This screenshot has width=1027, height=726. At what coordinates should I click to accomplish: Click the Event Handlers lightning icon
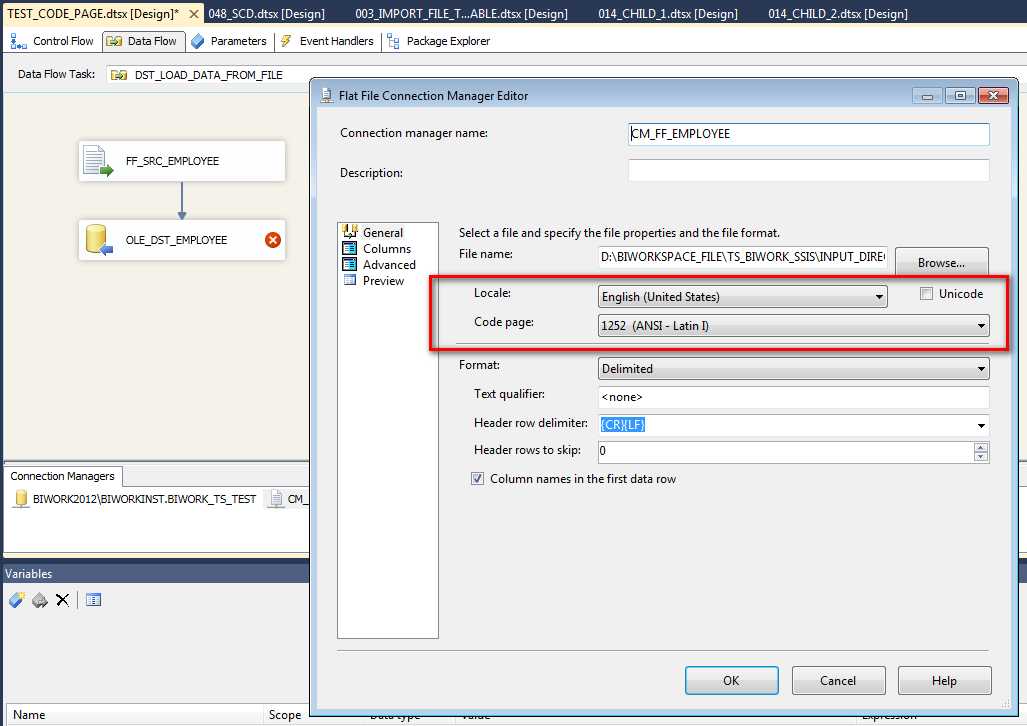tap(286, 41)
